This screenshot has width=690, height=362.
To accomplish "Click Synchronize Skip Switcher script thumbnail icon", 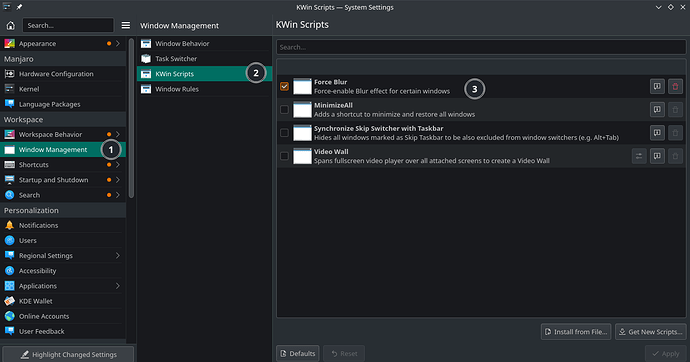I will (302, 133).
